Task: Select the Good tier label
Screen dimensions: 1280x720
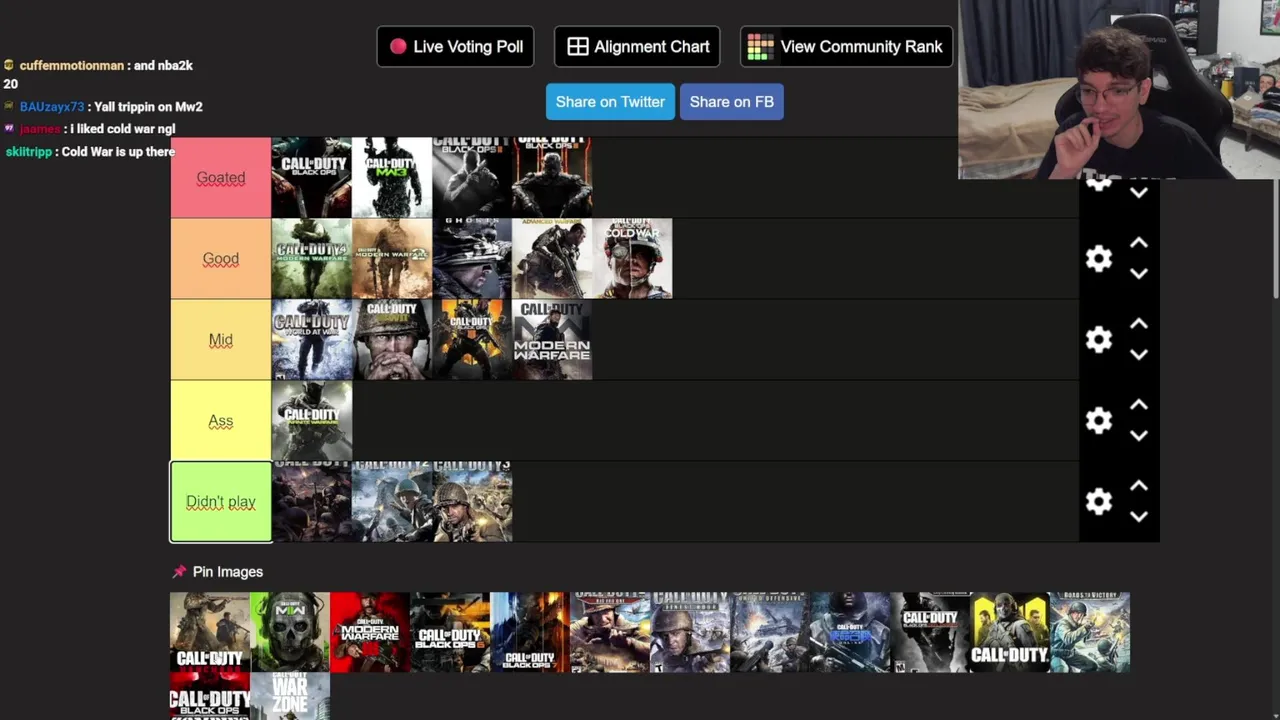Action: tap(221, 259)
